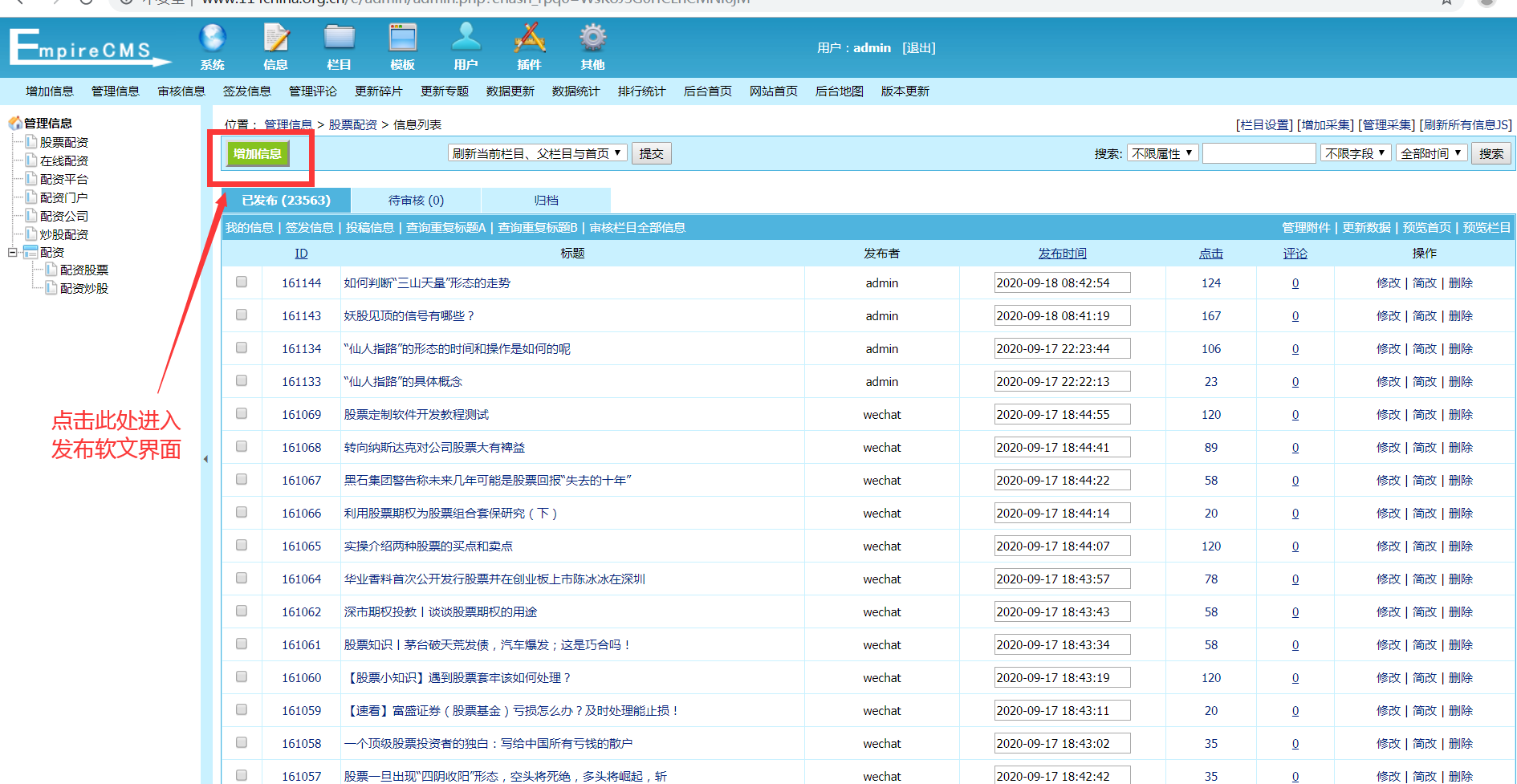Collapse the sidebar with the arrow handle
This screenshot has width=1517, height=784.
point(205,459)
